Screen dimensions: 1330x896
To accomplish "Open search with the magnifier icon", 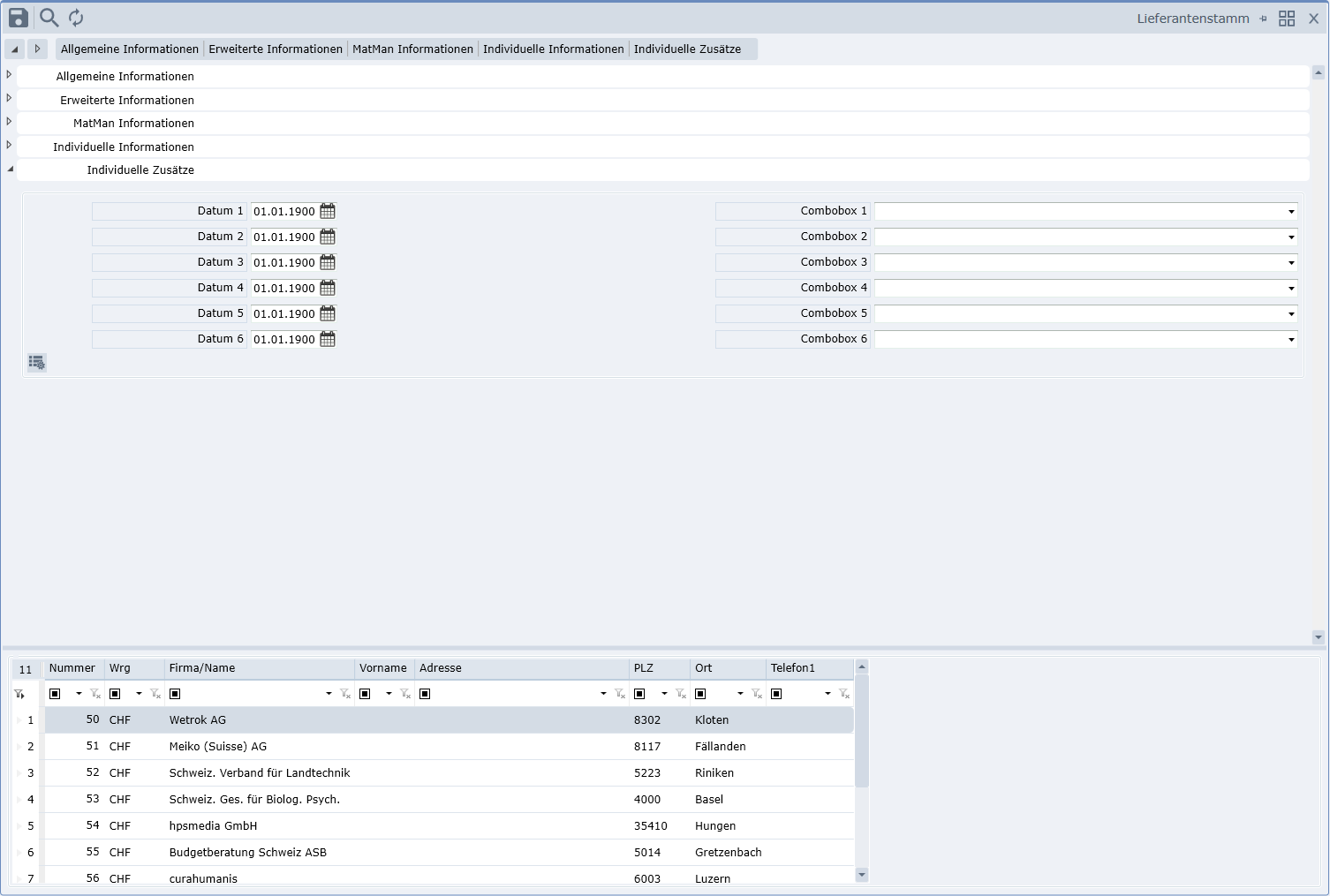I will (x=49, y=18).
